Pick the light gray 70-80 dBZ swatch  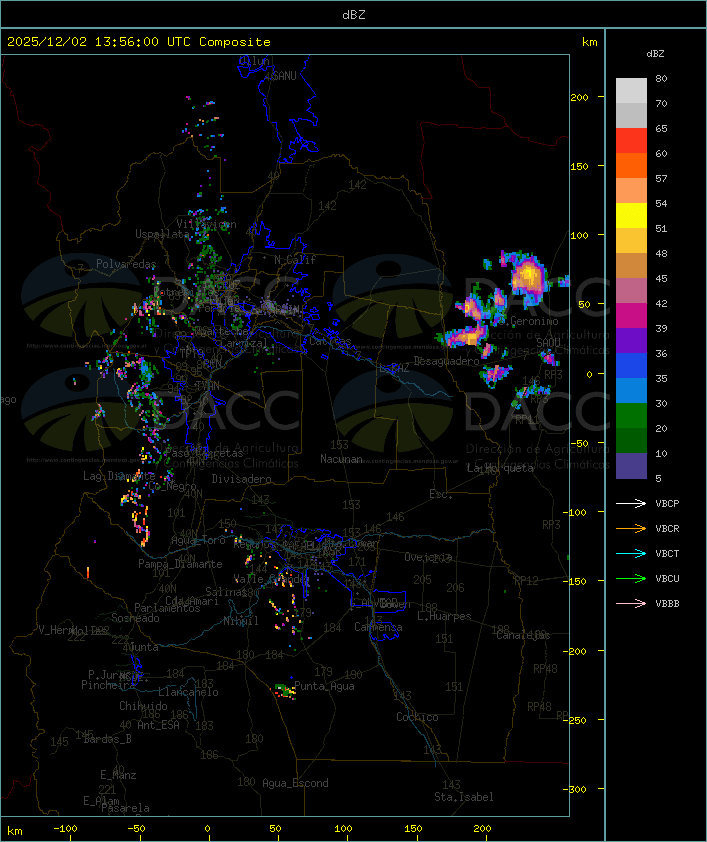[631, 91]
